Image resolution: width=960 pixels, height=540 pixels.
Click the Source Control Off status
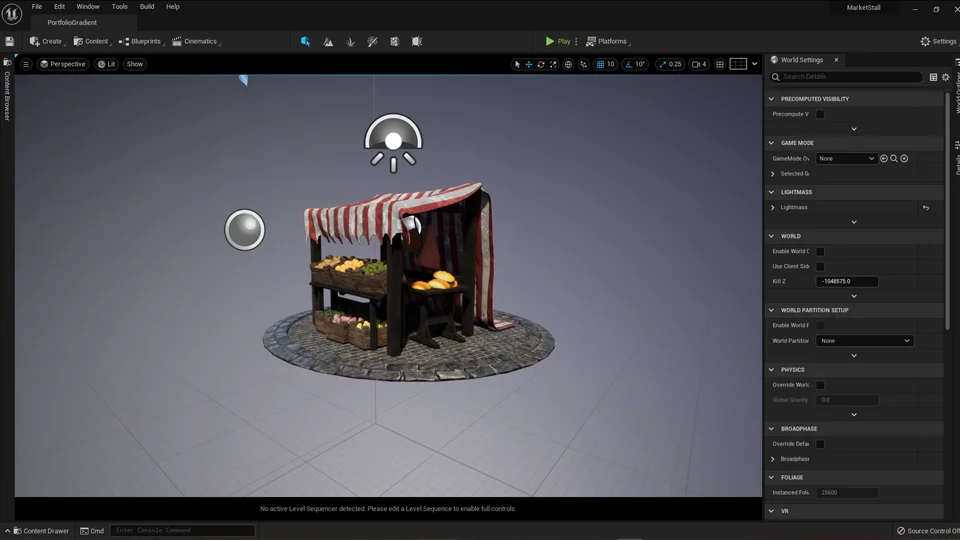click(x=928, y=531)
